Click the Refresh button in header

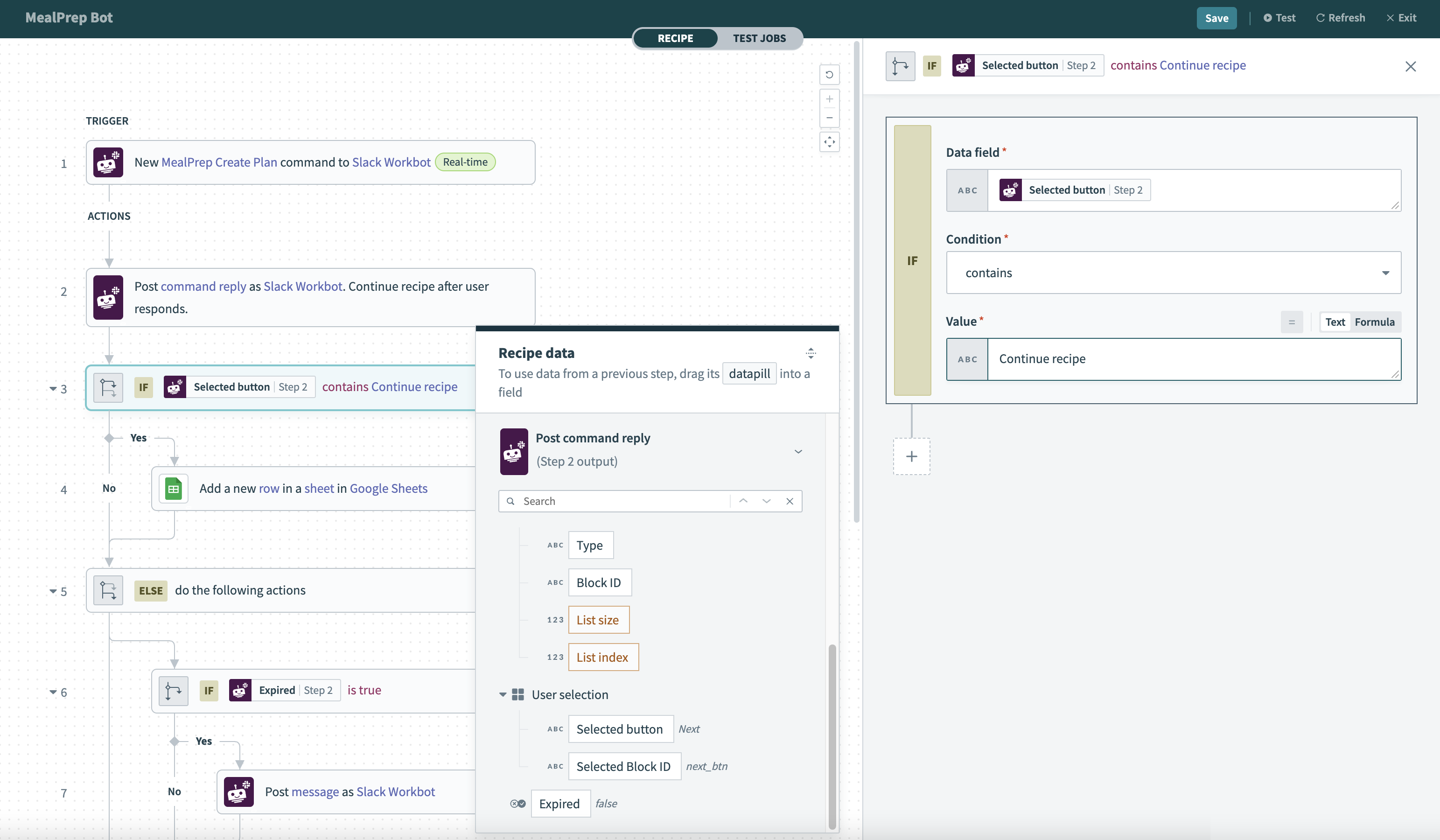point(1340,18)
